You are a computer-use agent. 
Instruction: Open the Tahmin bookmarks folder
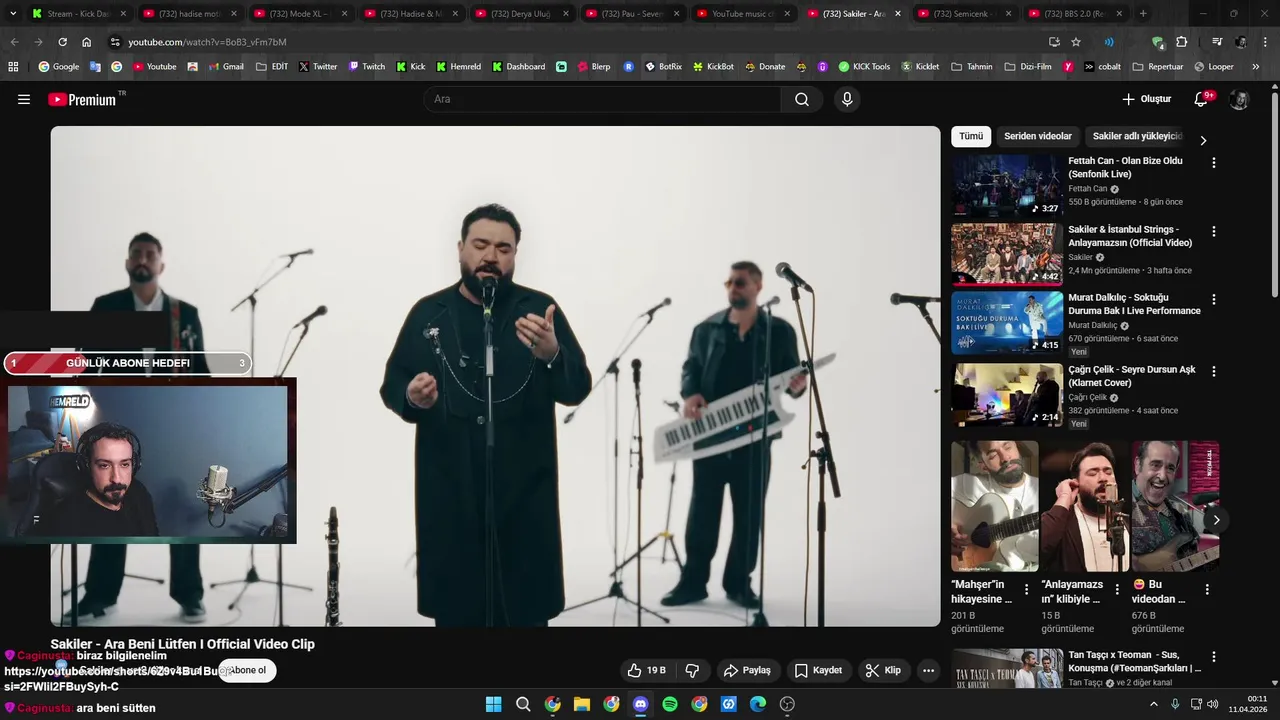(972, 67)
